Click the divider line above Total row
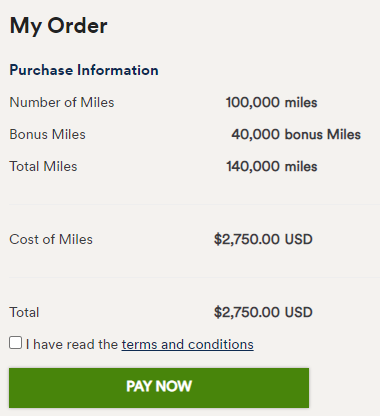 coord(194,277)
